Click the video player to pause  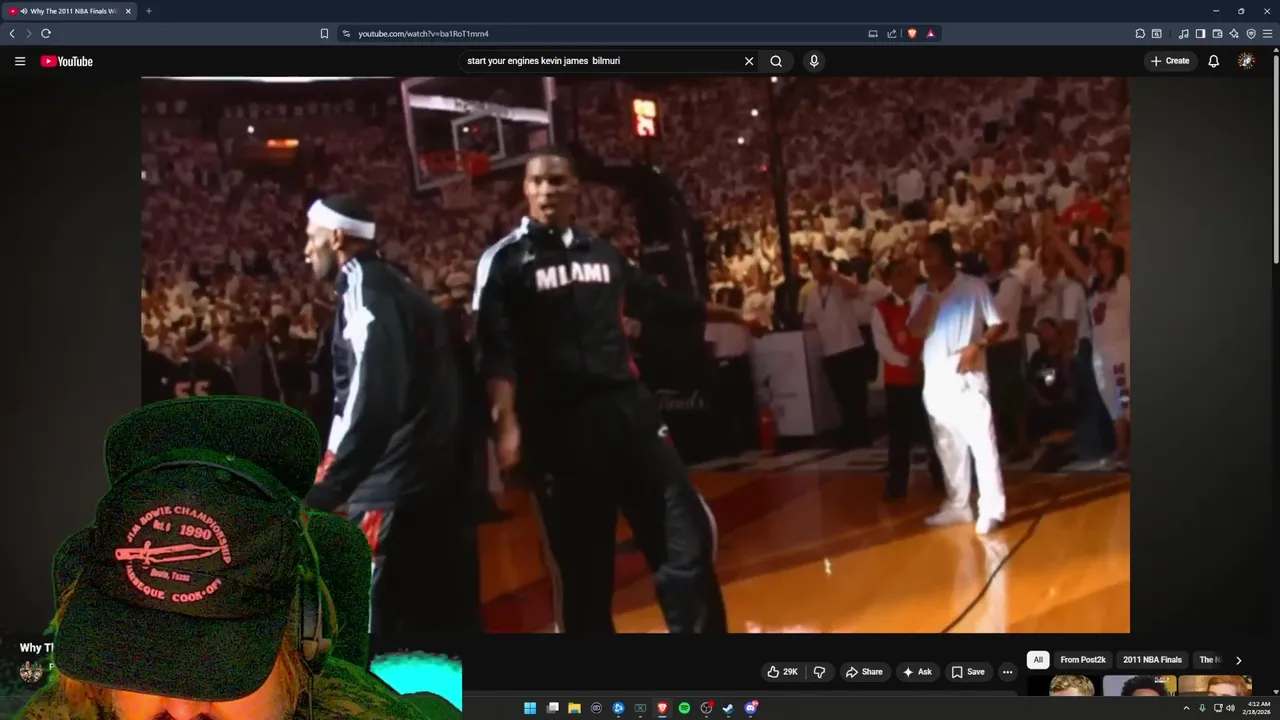635,355
